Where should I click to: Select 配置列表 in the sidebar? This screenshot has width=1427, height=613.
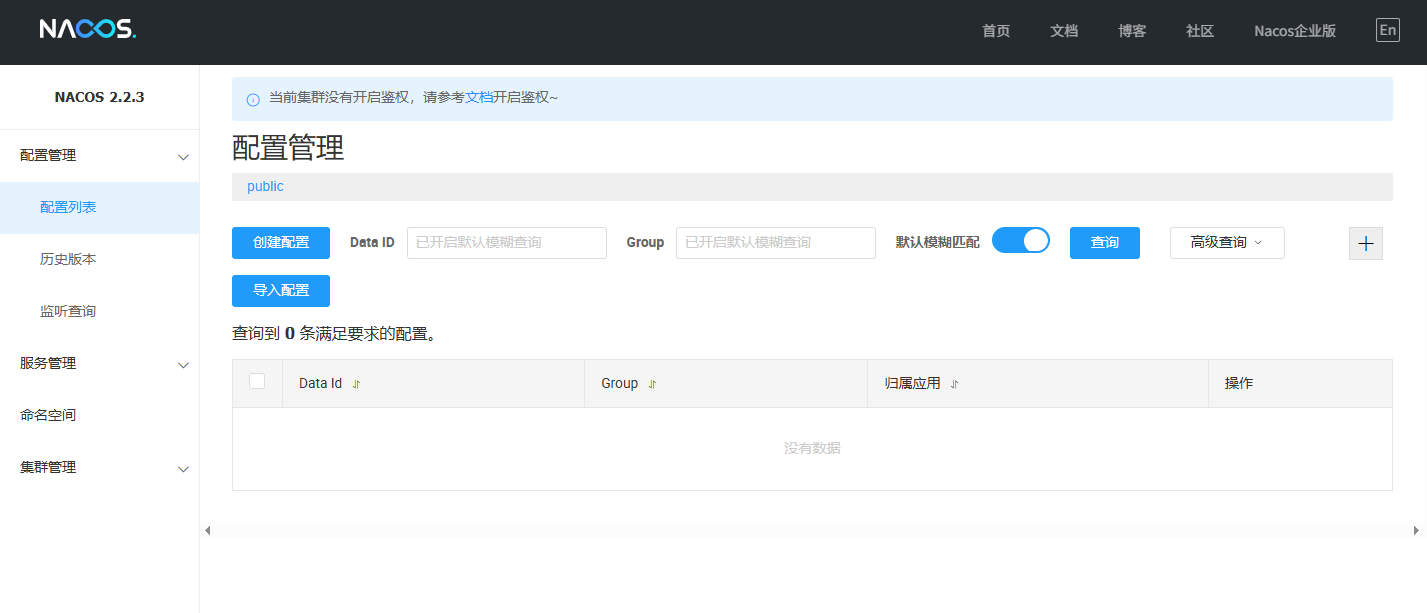(100, 208)
